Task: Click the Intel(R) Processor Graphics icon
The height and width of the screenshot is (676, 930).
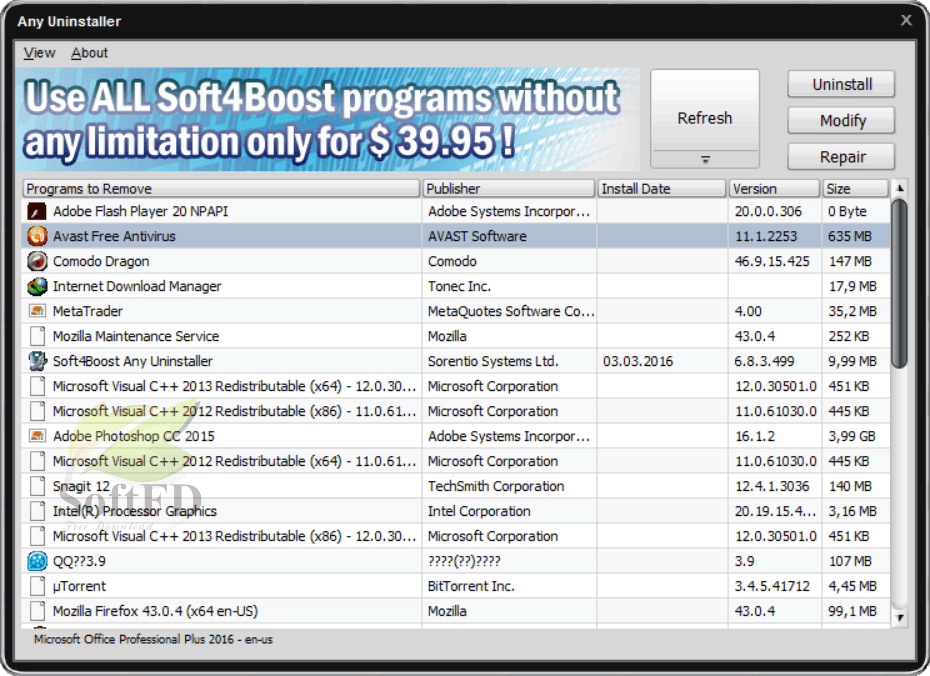Action: tap(37, 511)
